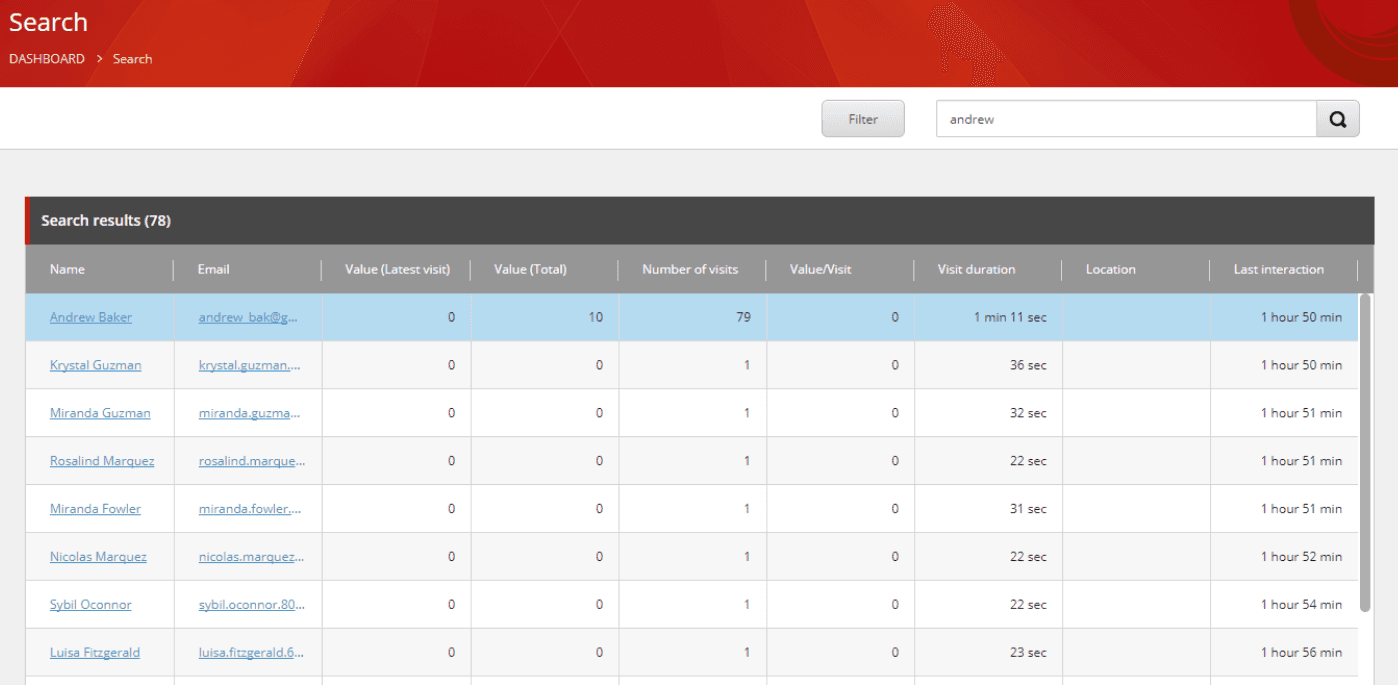
Task: Open Nicolas Marquez contact link
Action: 98,557
